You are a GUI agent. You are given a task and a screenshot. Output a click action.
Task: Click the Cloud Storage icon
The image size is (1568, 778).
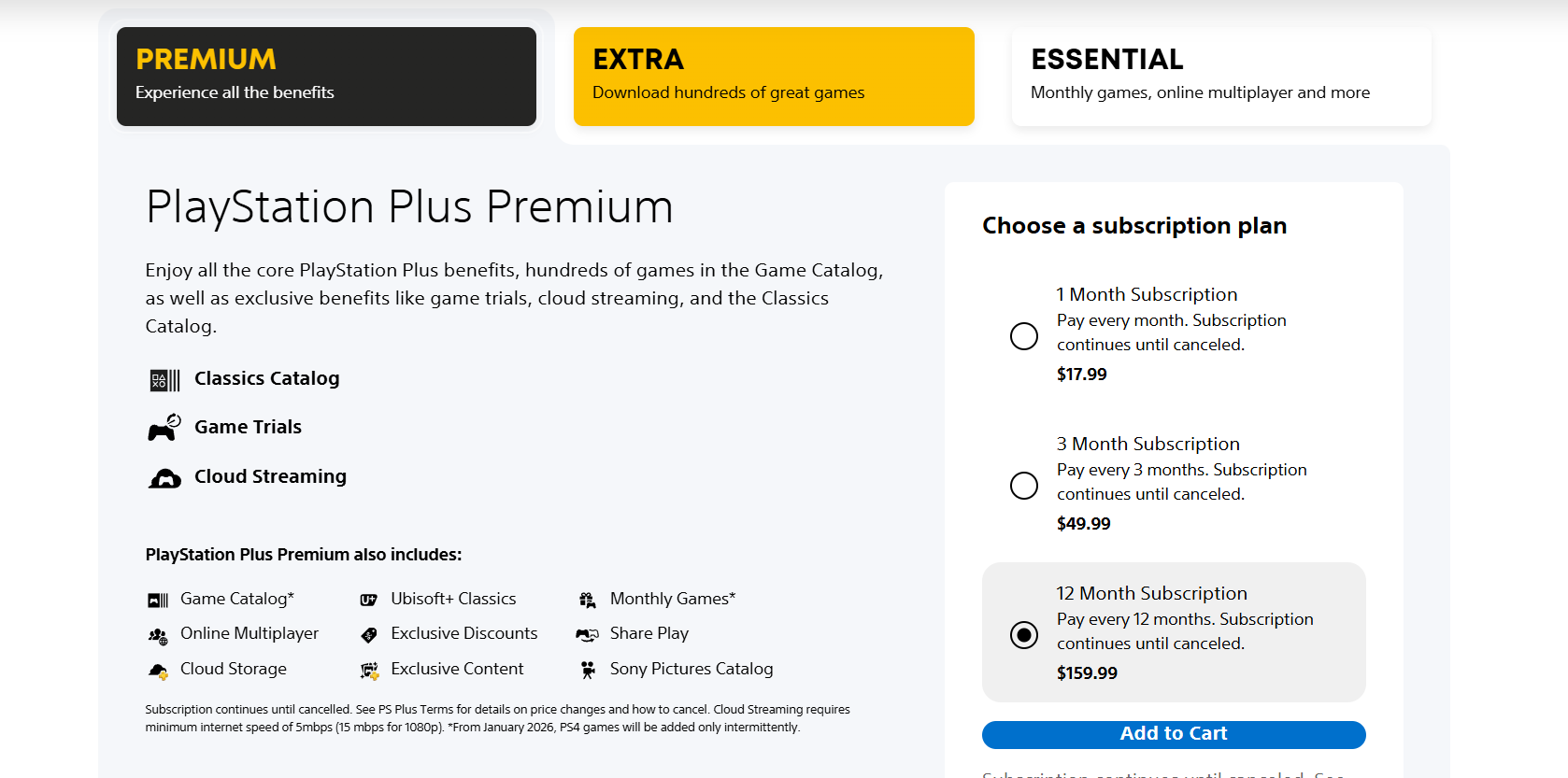point(158,671)
